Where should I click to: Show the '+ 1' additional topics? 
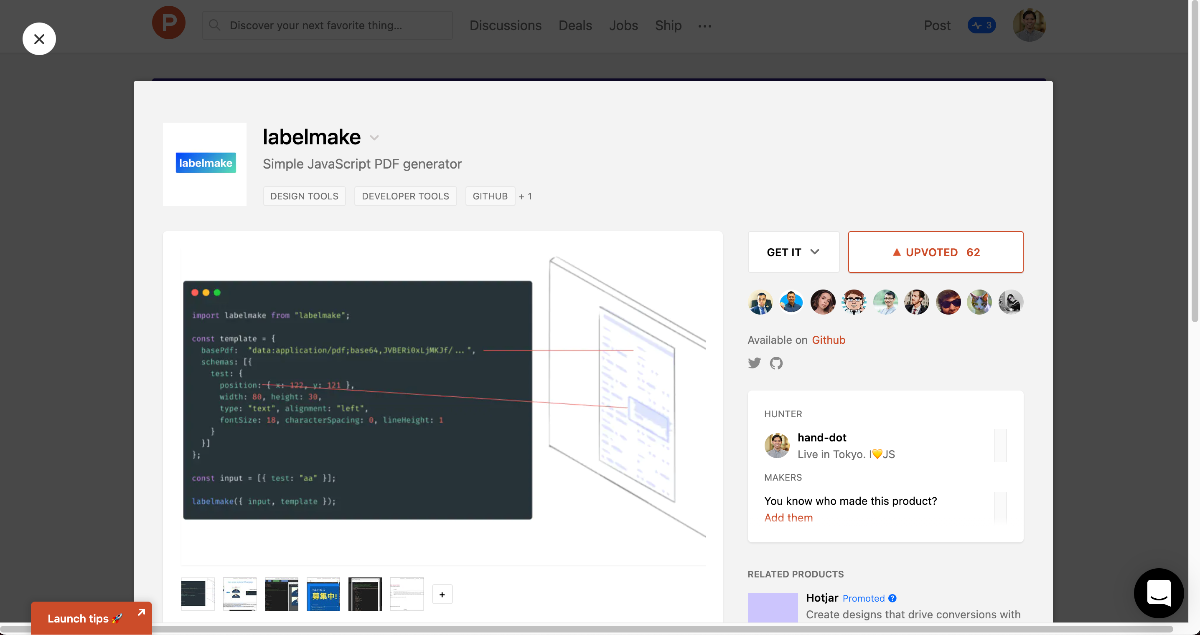pyautogui.click(x=525, y=196)
